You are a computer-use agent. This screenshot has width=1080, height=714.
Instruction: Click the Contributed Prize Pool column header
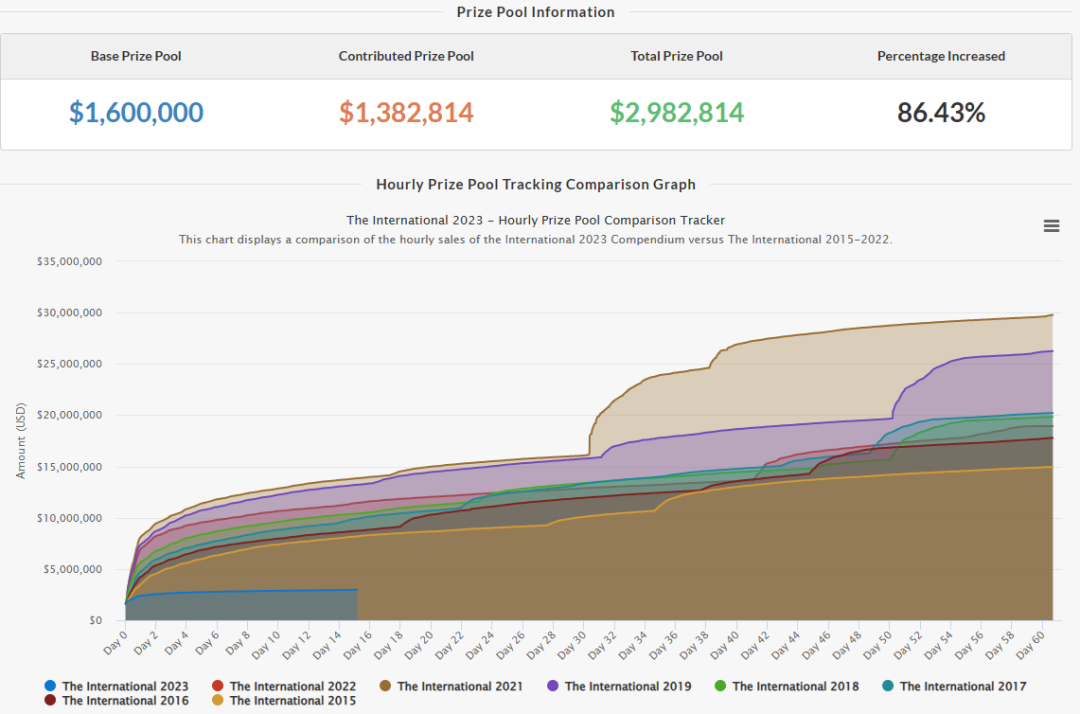click(406, 56)
